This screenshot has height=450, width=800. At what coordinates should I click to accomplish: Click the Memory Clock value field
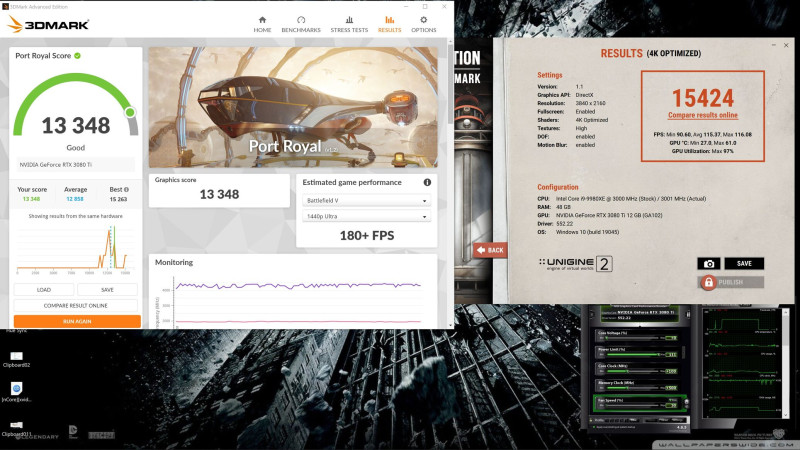[x=671, y=388]
